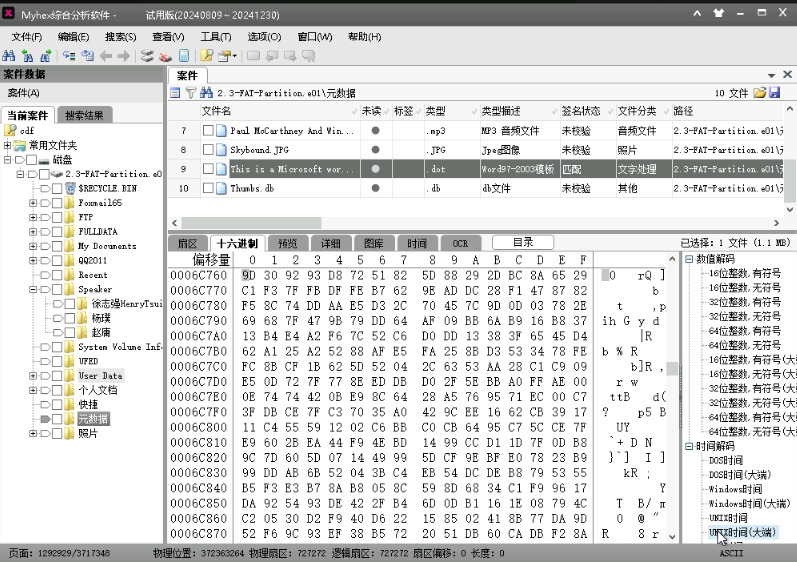Image resolution: width=797 pixels, height=562 pixels.
Task: Click find-previous binoculars with left green arrow
Action: coord(27,56)
